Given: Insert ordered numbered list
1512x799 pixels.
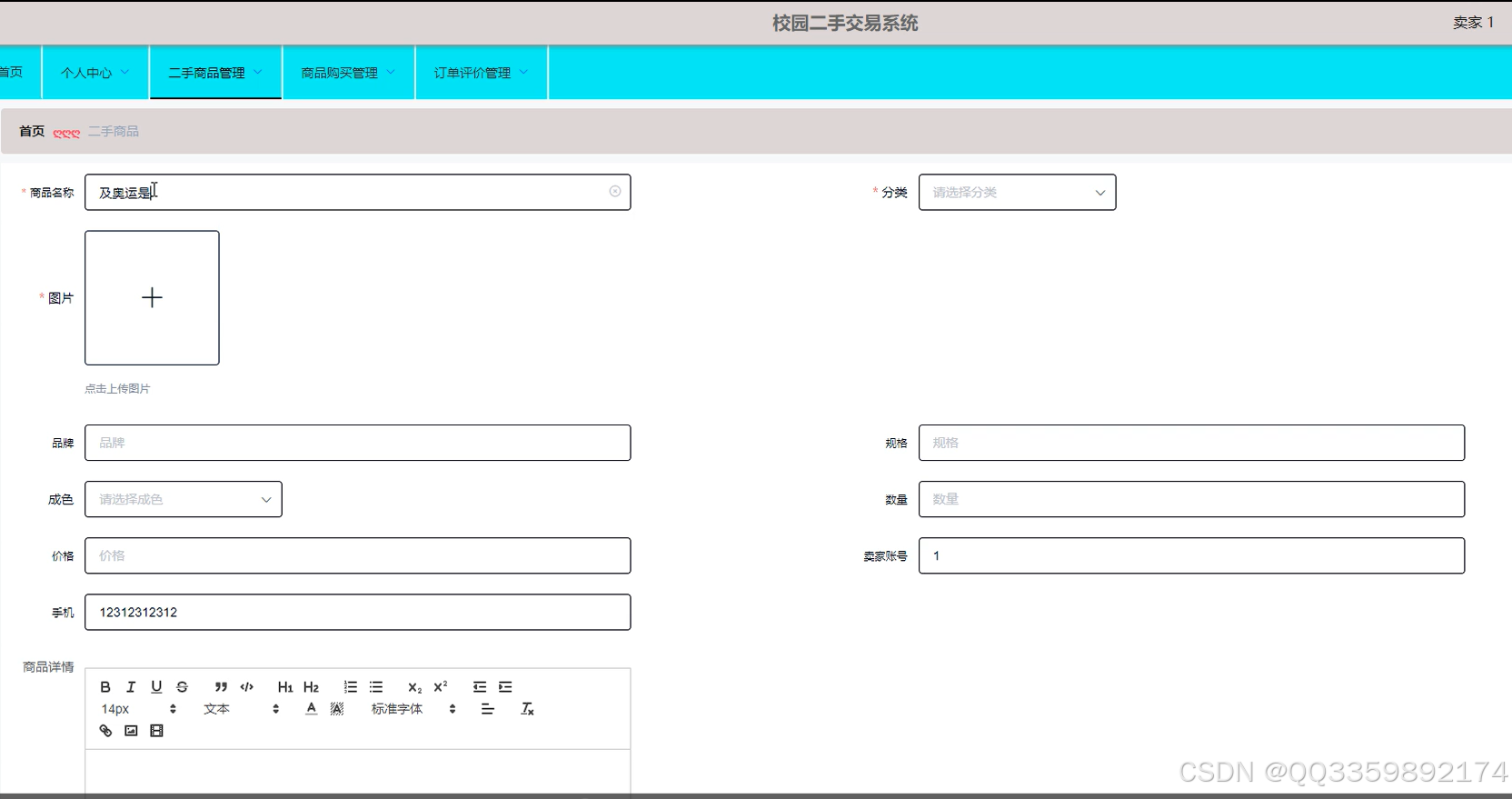Looking at the screenshot, I should [x=351, y=687].
